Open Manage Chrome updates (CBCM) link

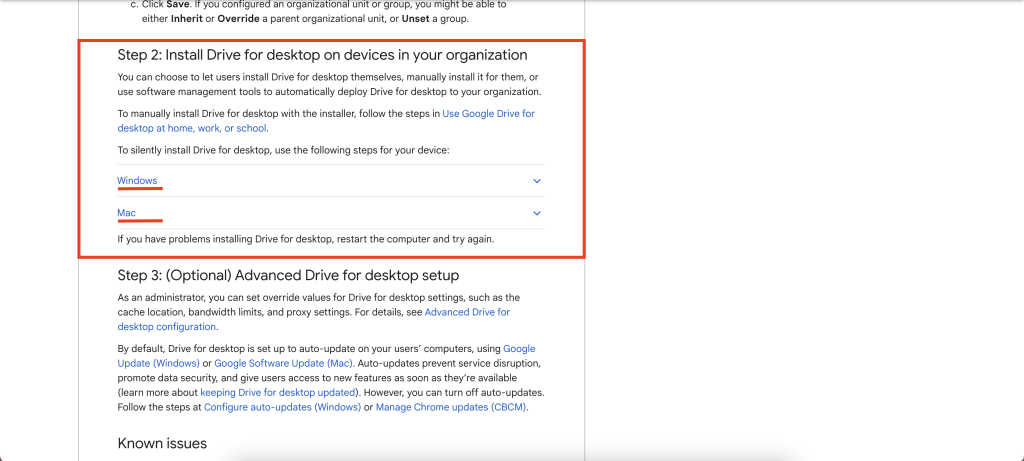pos(450,408)
